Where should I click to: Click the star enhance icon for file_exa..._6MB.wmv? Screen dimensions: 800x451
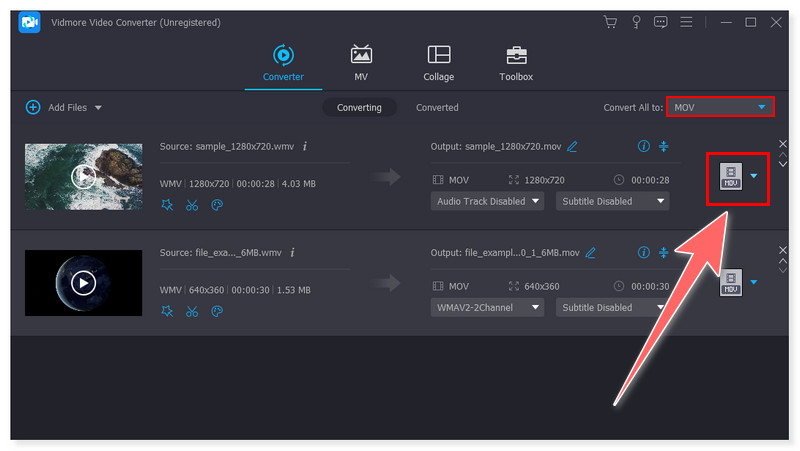[x=167, y=312]
